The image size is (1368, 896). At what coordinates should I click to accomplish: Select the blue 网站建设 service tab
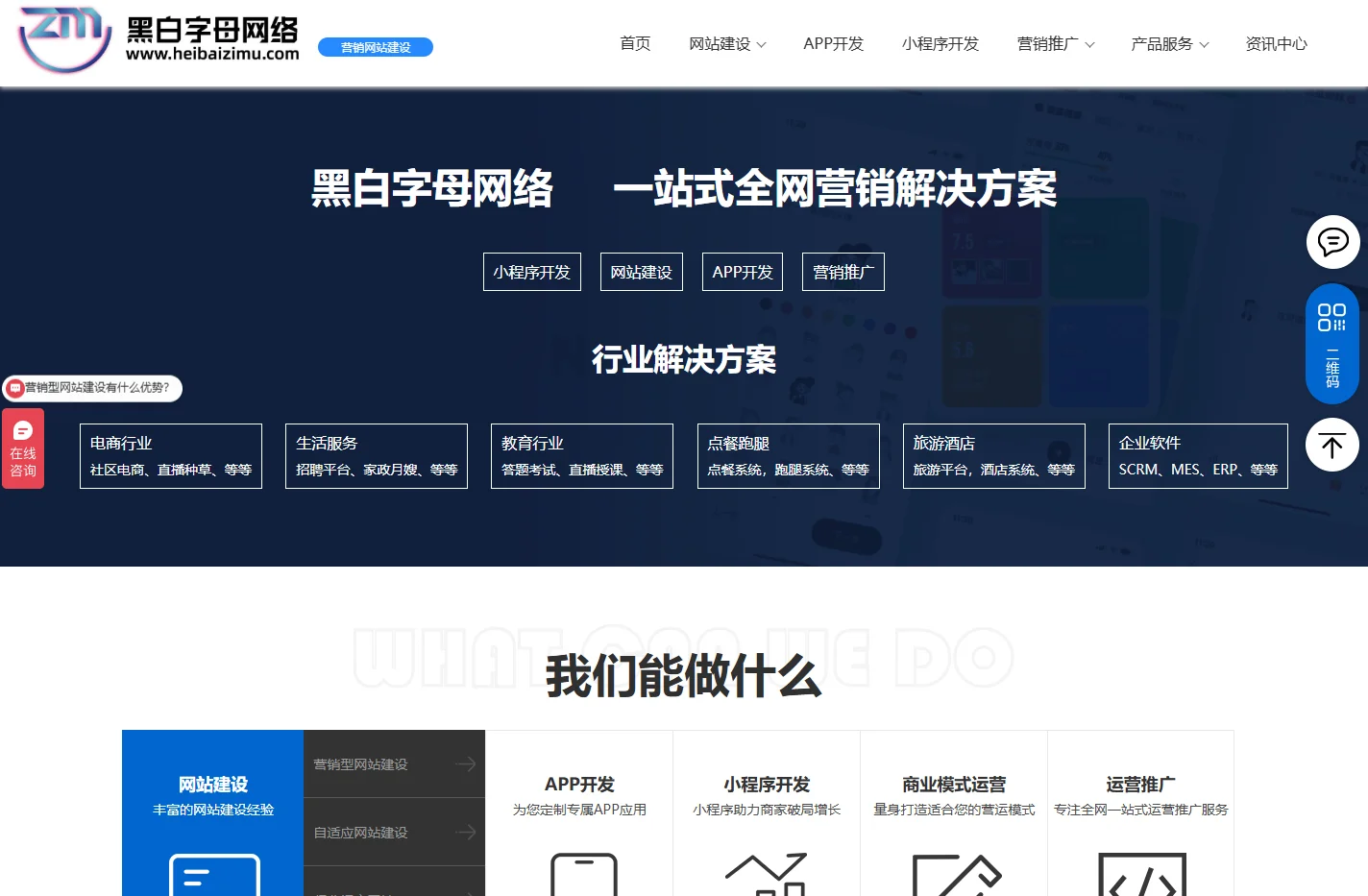click(213, 813)
